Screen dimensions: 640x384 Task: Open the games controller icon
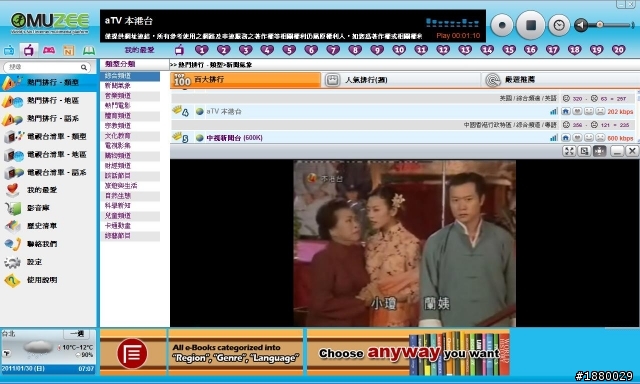click(x=49, y=51)
